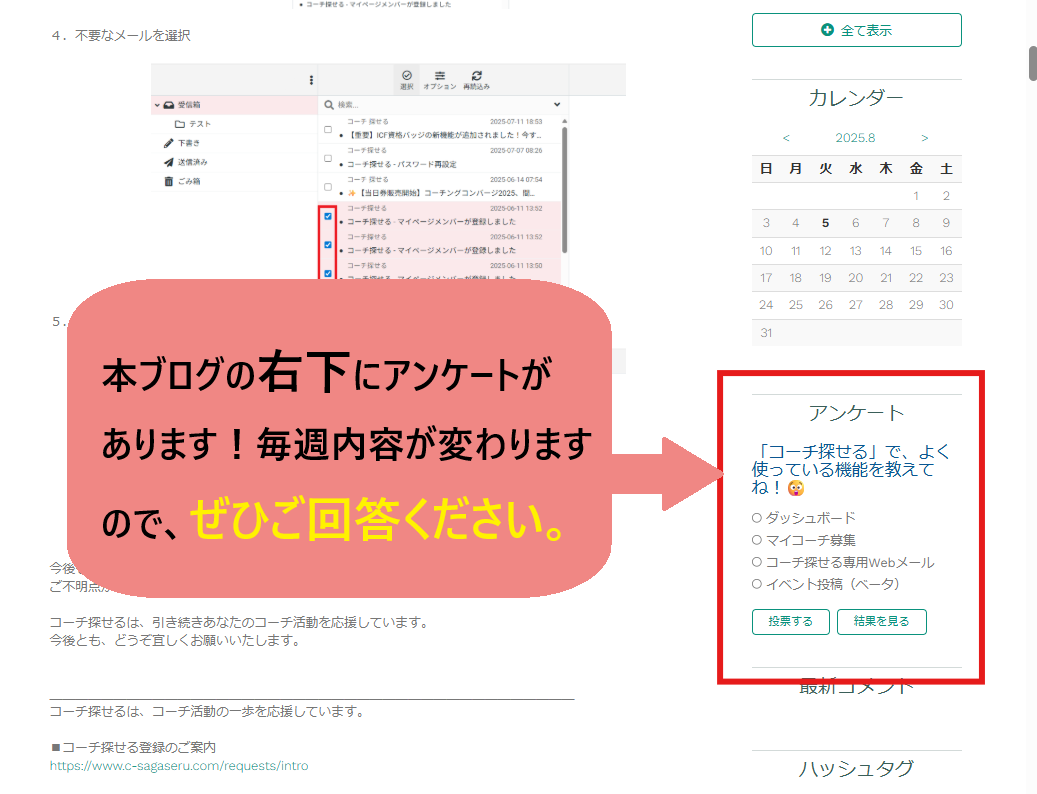1037x794 pixels.
Task: Select calendar date 20
Action: coord(856,278)
